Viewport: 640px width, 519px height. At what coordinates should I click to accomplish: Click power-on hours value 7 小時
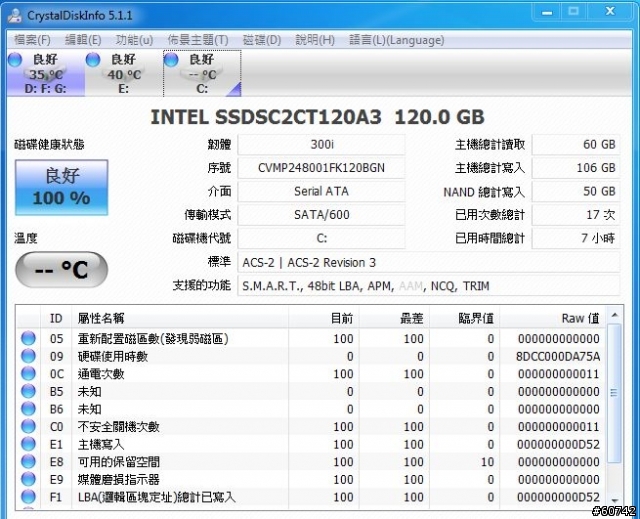(576, 238)
